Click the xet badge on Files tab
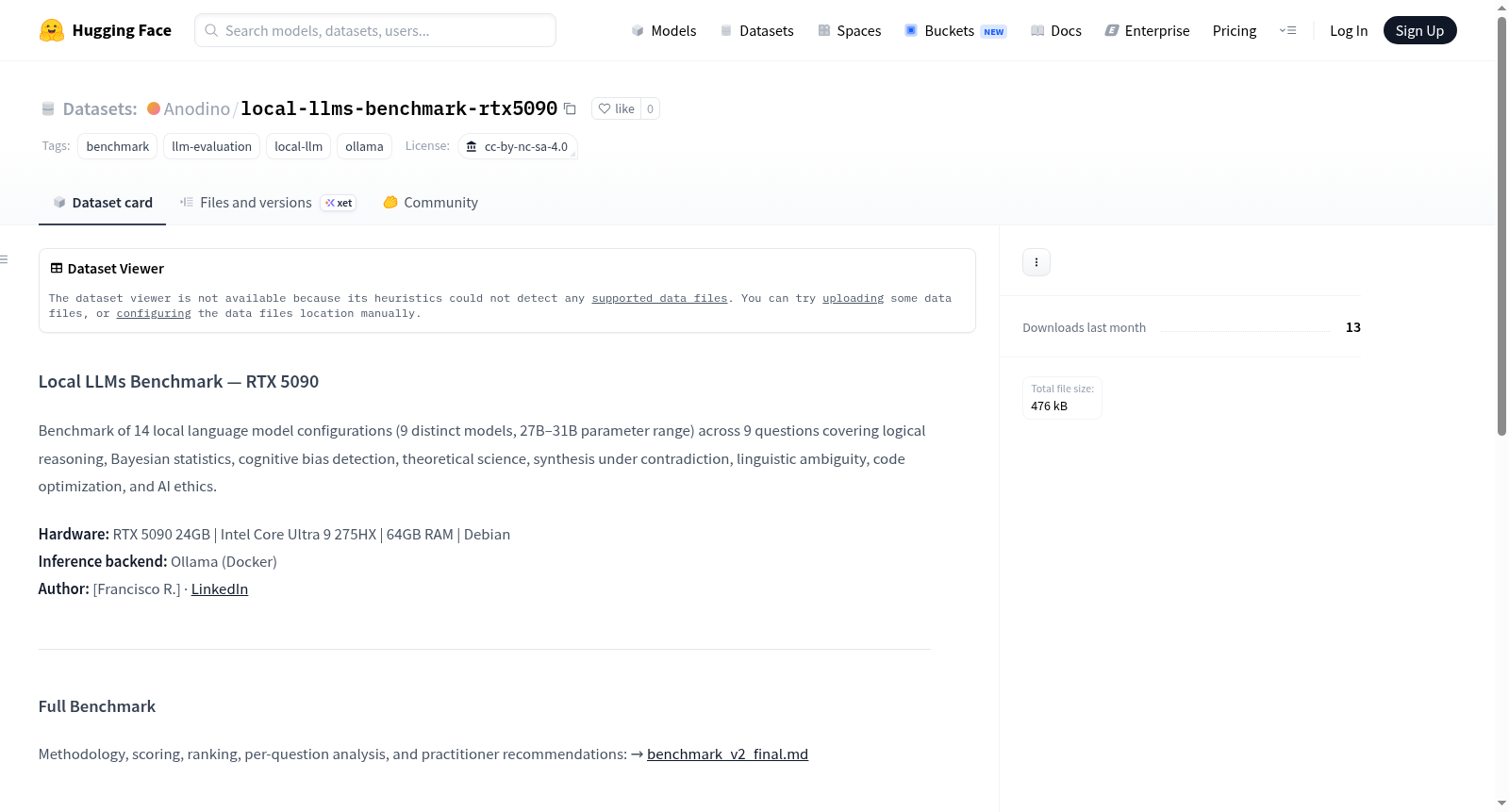 tap(339, 203)
